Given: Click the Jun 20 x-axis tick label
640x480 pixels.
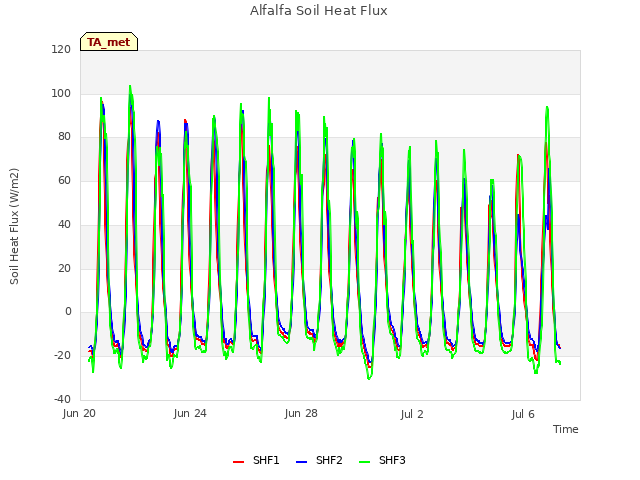Looking at the screenshot, I should point(79,413).
